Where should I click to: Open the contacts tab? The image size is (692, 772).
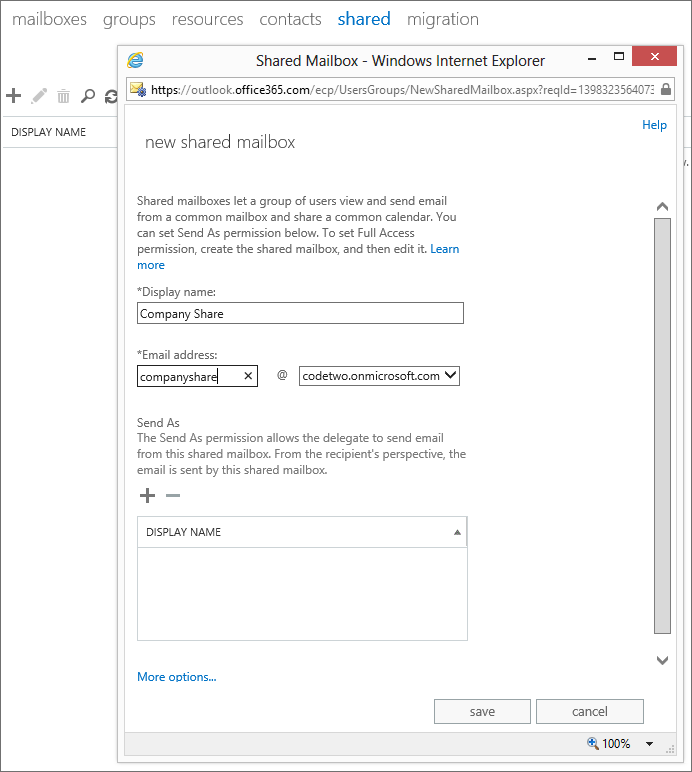[x=290, y=19]
